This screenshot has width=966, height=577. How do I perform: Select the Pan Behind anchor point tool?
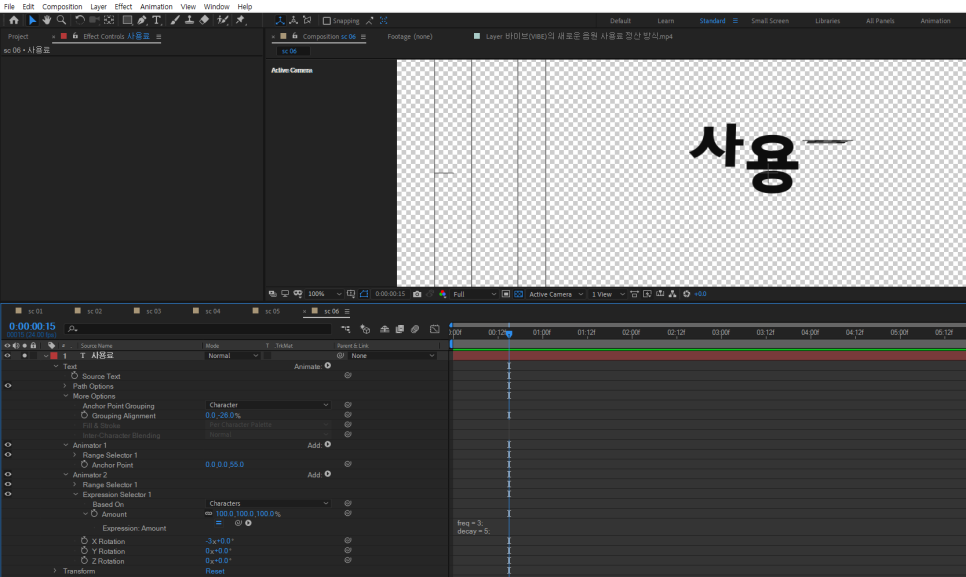coord(109,20)
